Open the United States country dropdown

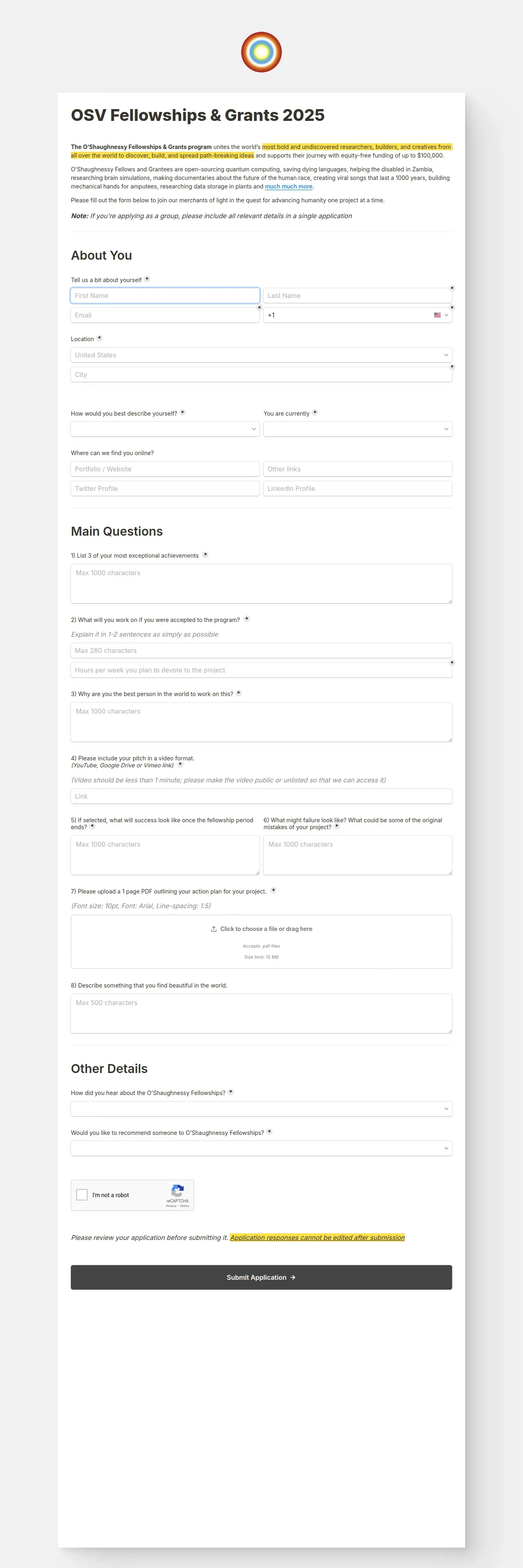[261, 355]
